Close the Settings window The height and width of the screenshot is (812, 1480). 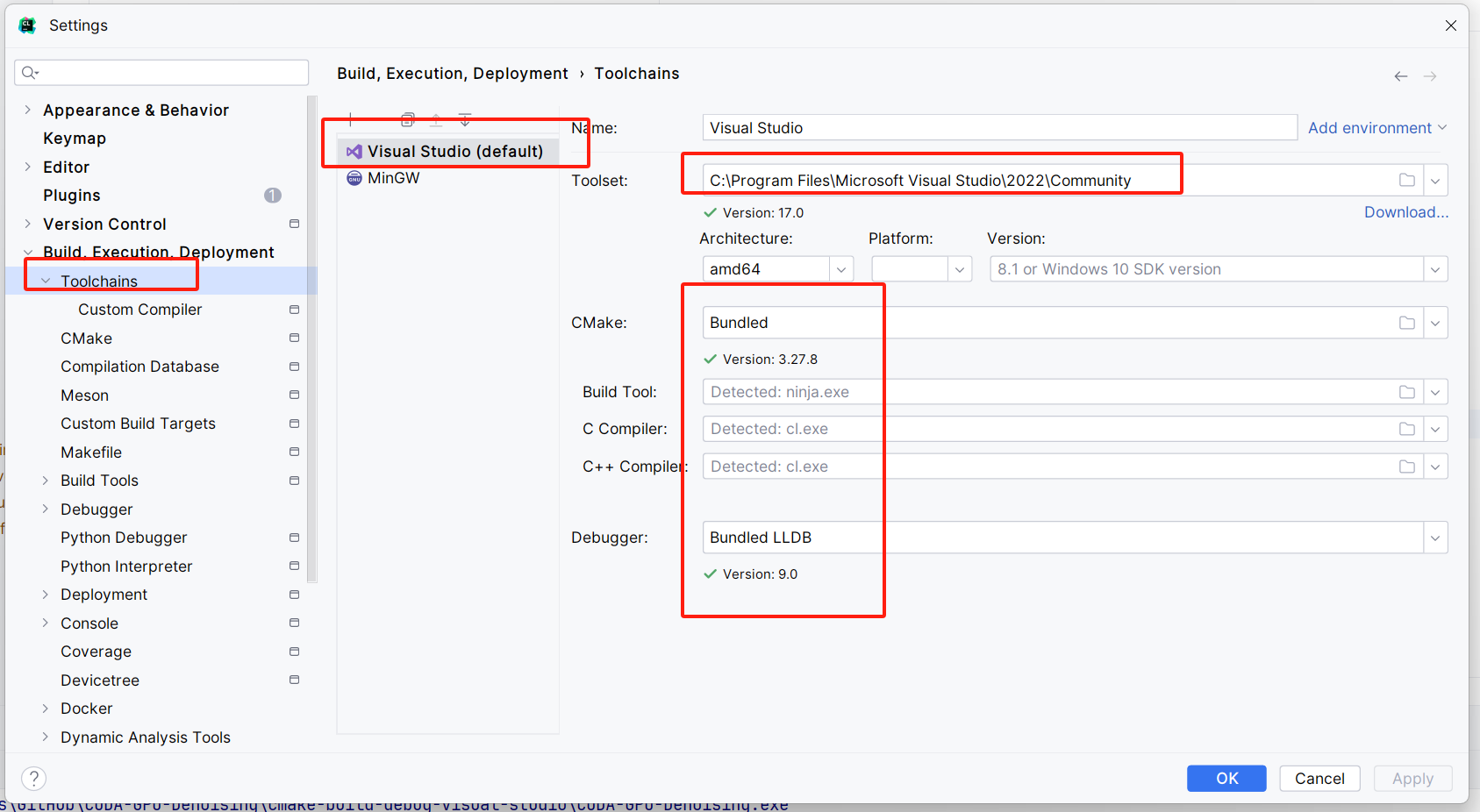click(1451, 25)
